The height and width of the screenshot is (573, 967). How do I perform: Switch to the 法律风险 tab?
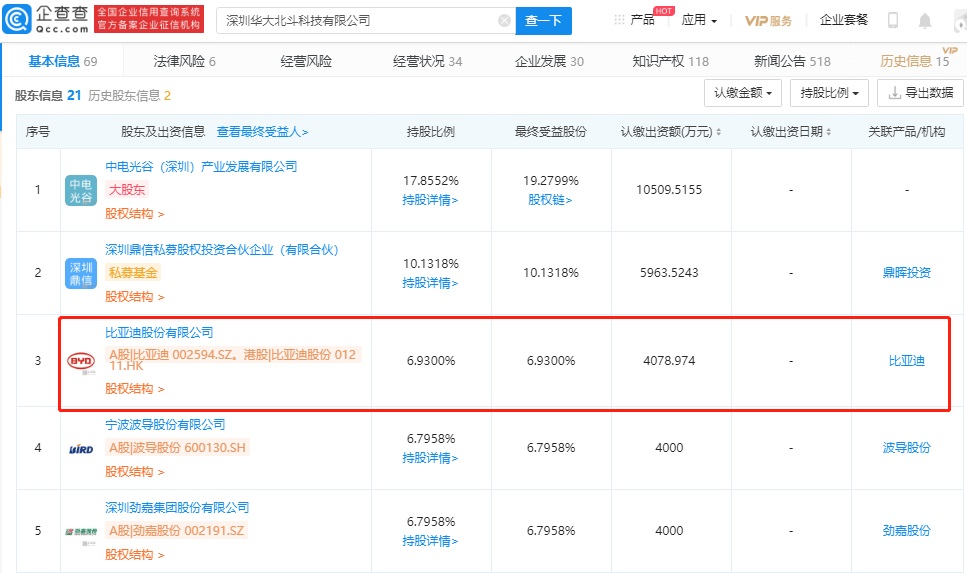coord(184,61)
